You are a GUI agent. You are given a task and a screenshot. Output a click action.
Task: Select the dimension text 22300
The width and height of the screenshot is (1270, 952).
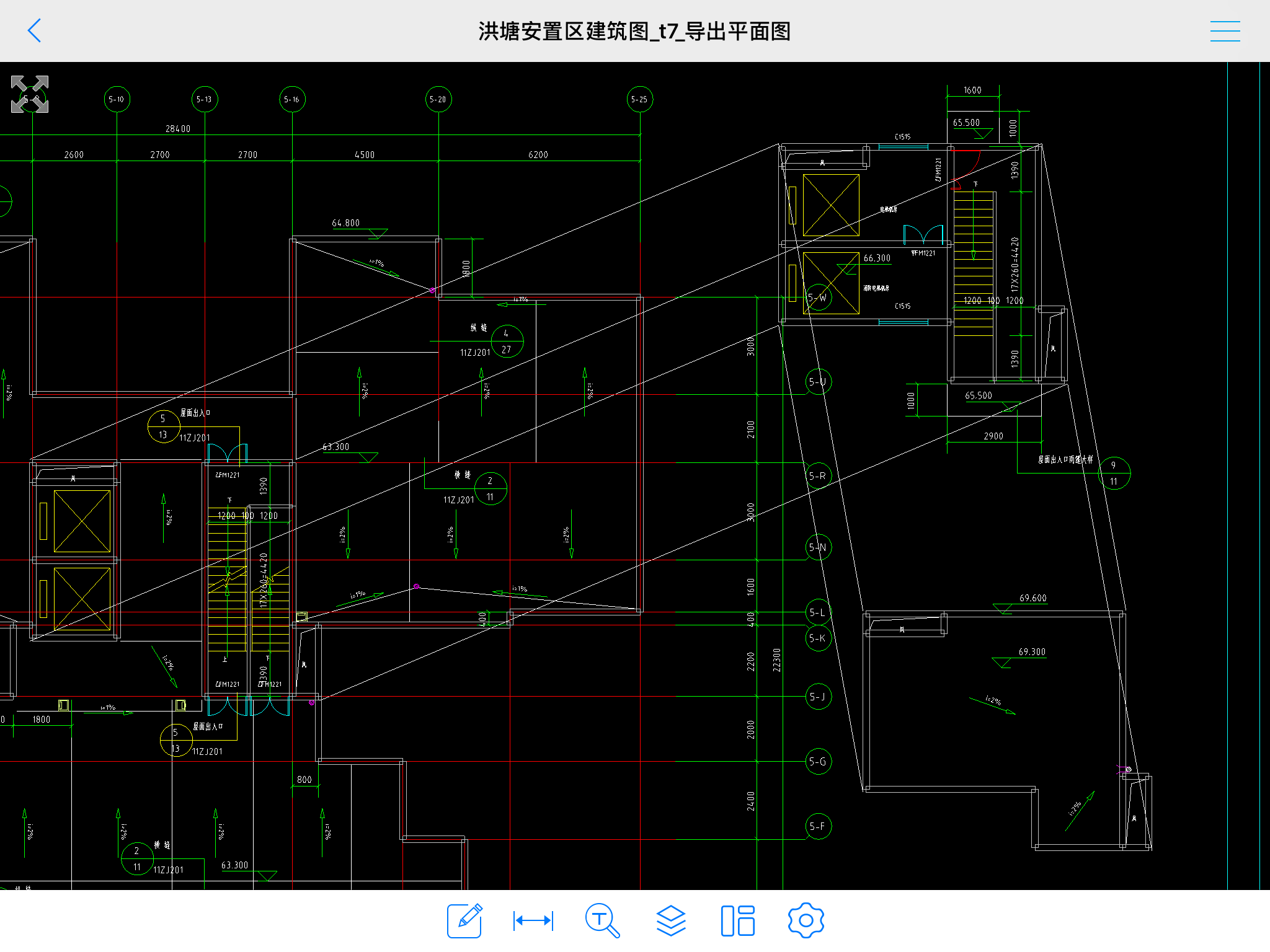pyautogui.click(x=777, y=660)
